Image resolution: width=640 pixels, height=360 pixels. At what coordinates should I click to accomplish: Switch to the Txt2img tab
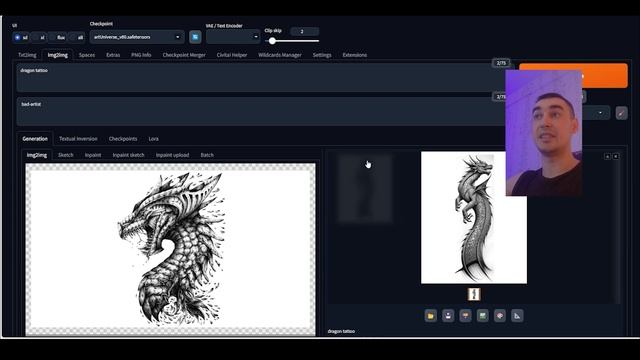coord(27,55)
